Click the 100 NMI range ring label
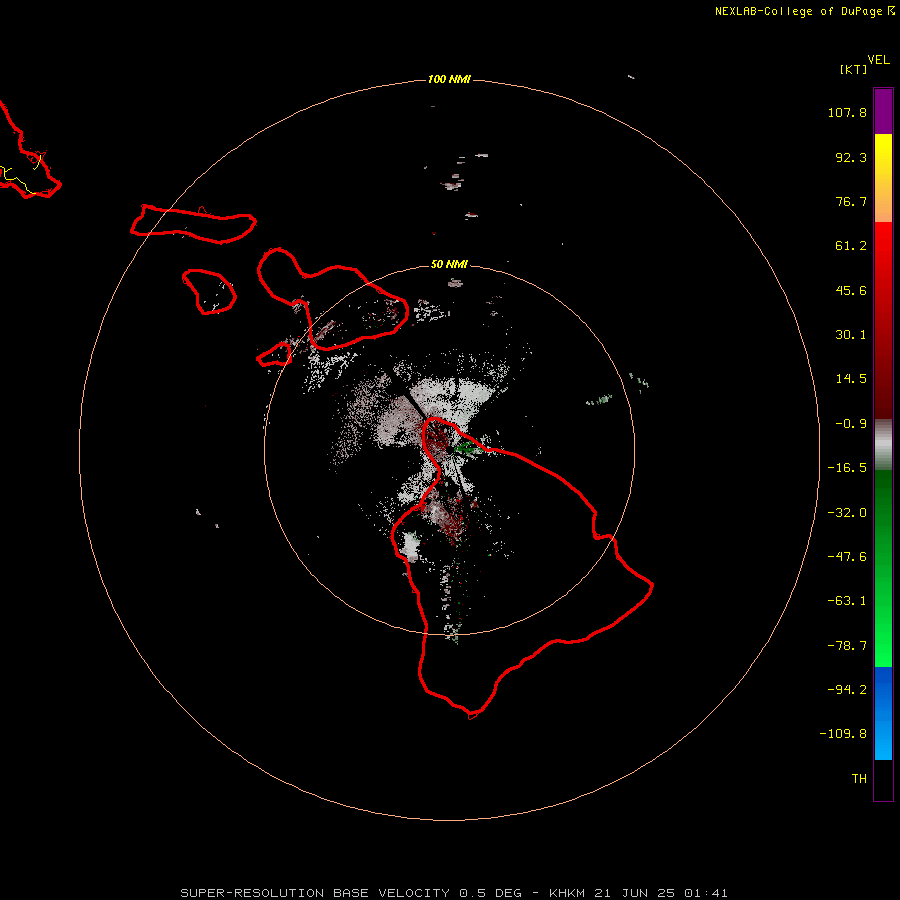The image size is (900, 900). 449,79
